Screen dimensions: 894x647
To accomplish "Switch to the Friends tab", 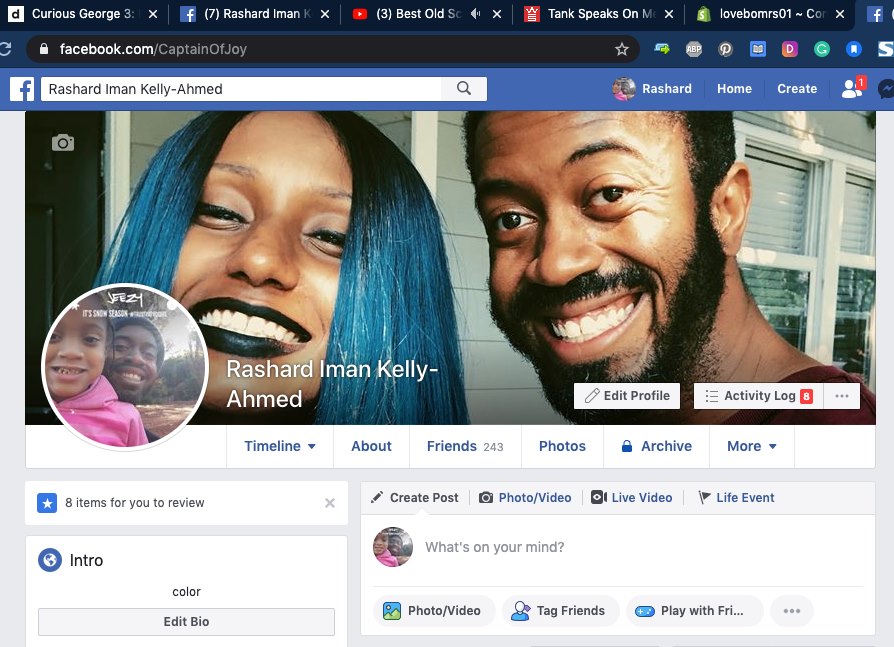I will (464, 446).
